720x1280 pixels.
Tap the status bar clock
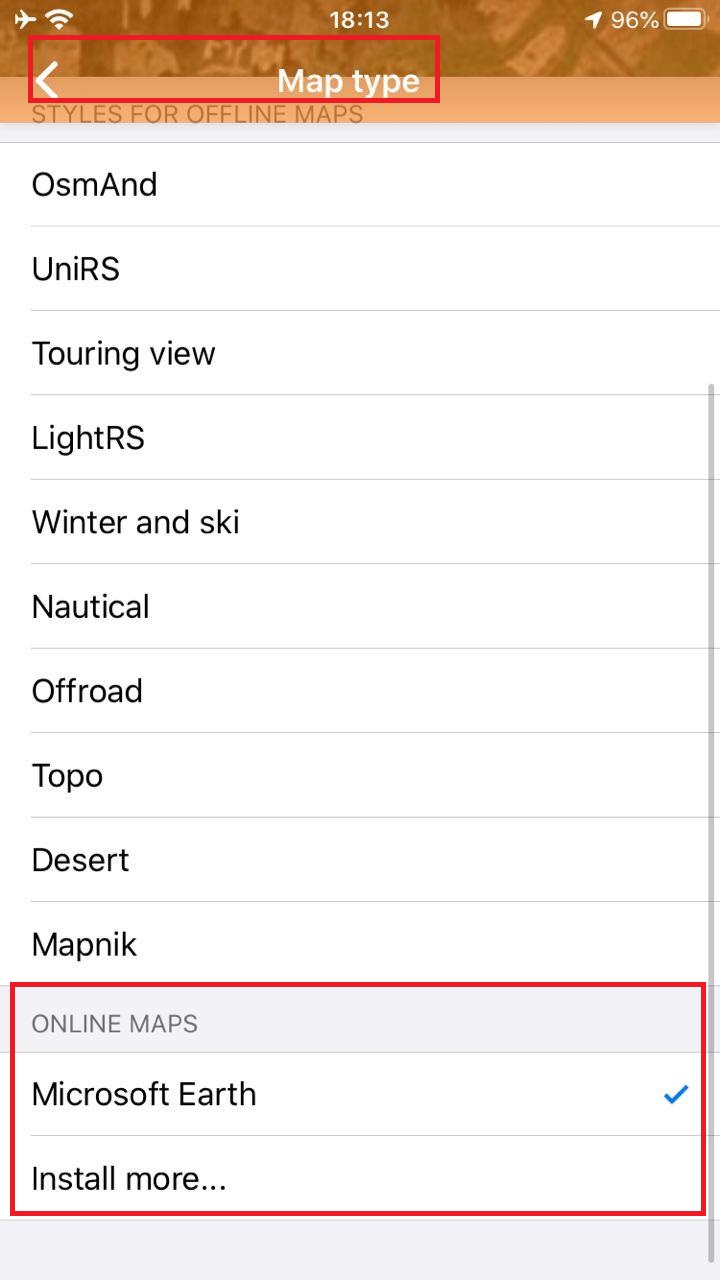359,19
